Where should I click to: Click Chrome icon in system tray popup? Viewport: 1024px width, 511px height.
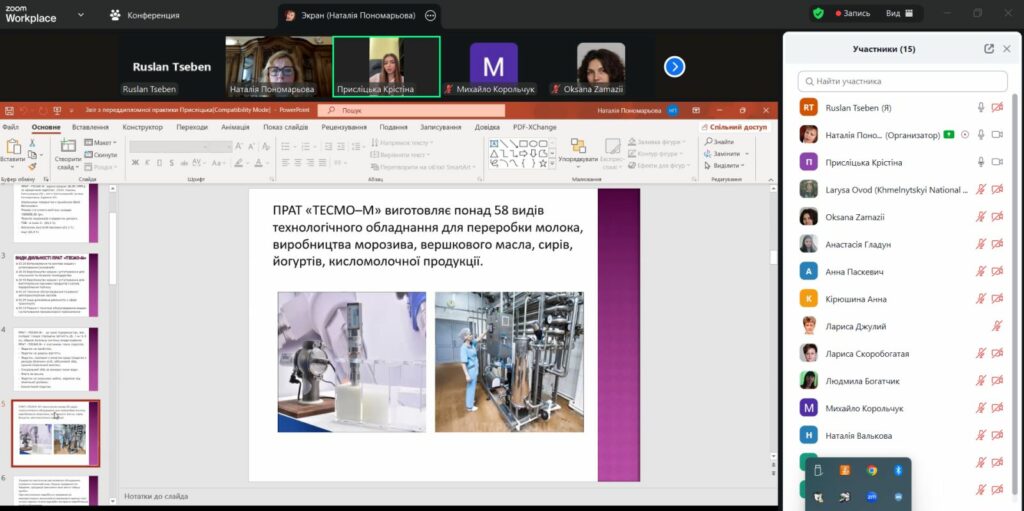(872, 470)
